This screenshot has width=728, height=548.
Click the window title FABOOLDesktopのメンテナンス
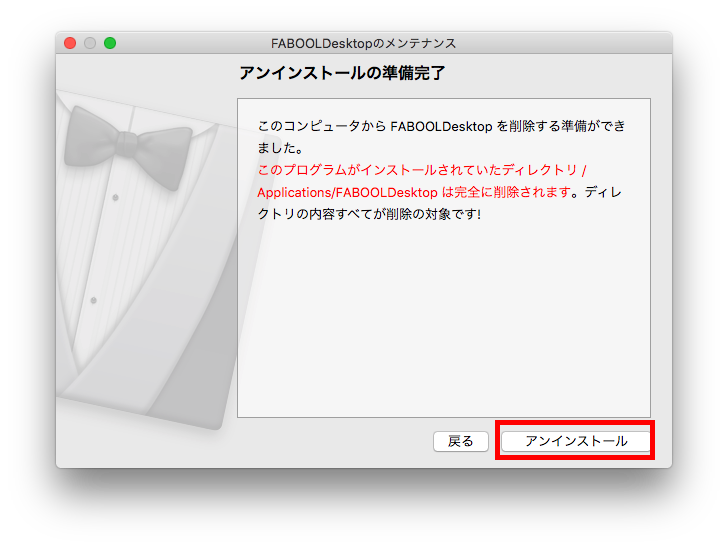[364, 43]
